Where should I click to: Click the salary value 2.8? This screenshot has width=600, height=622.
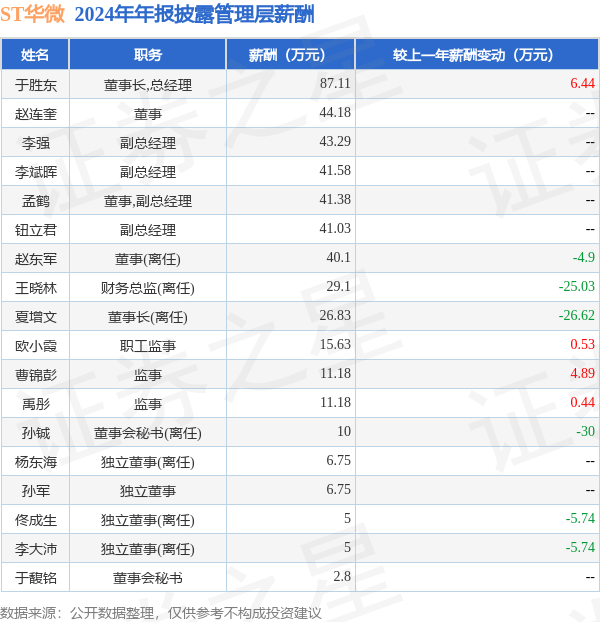pyautogui.click(x=342, y=576)
